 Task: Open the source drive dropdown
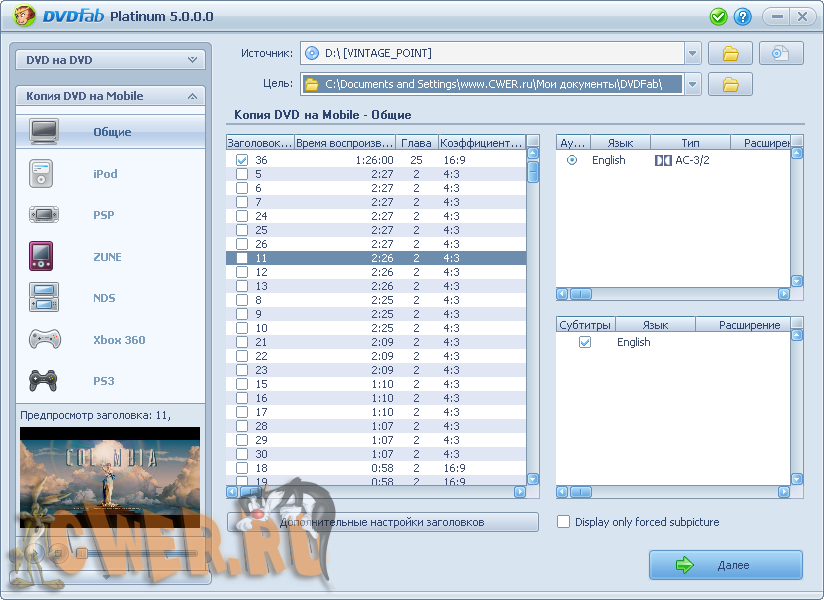click(x=693, y=53)
